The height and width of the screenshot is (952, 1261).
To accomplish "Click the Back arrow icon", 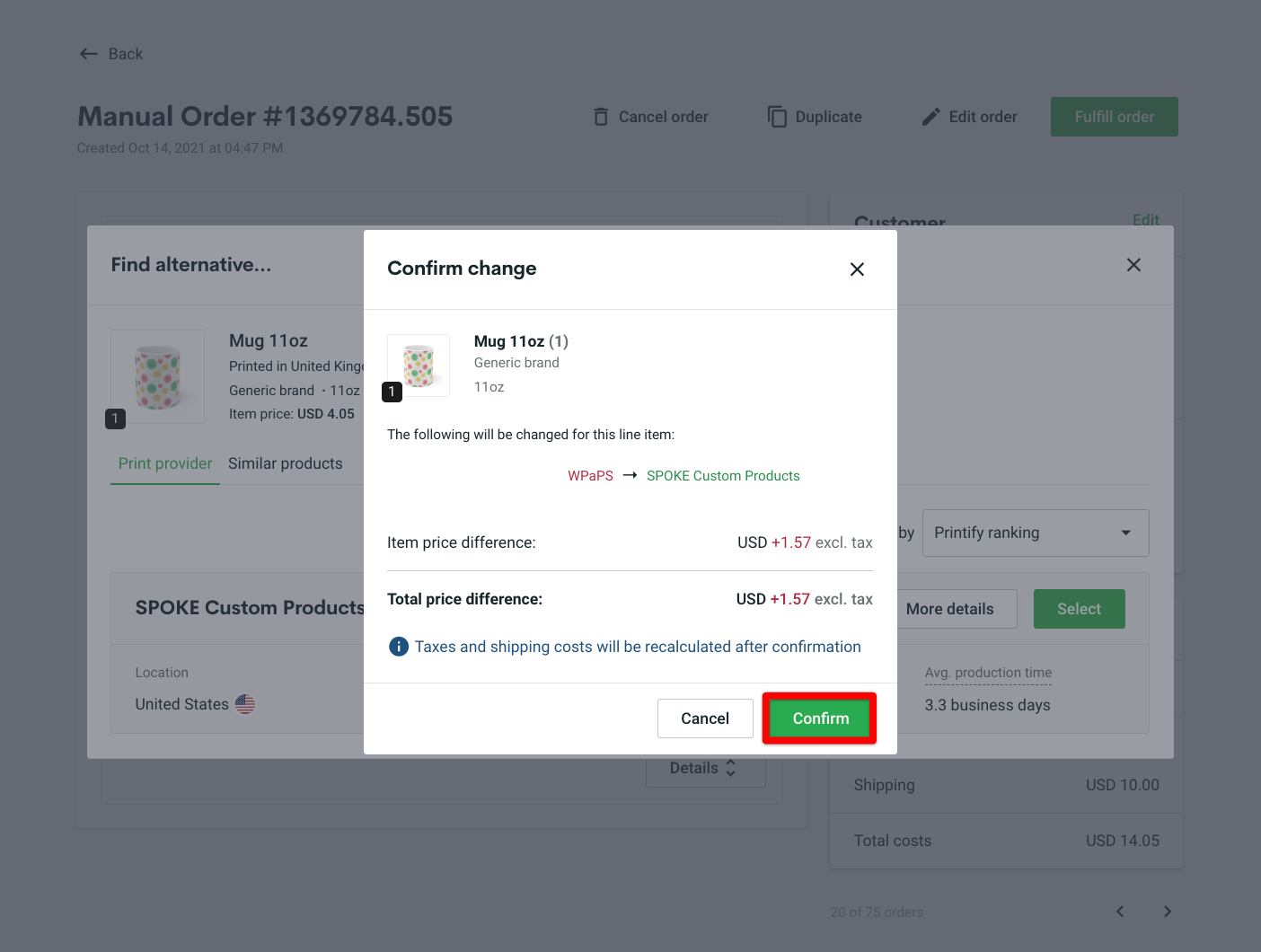I will [88, 54].
